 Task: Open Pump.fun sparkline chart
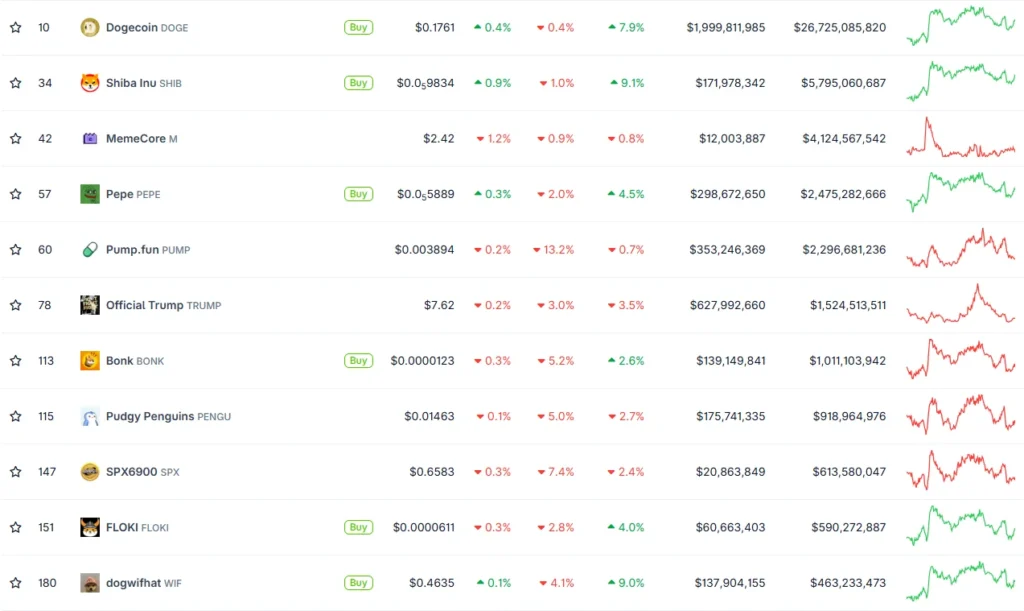click(x=961, y=248)
